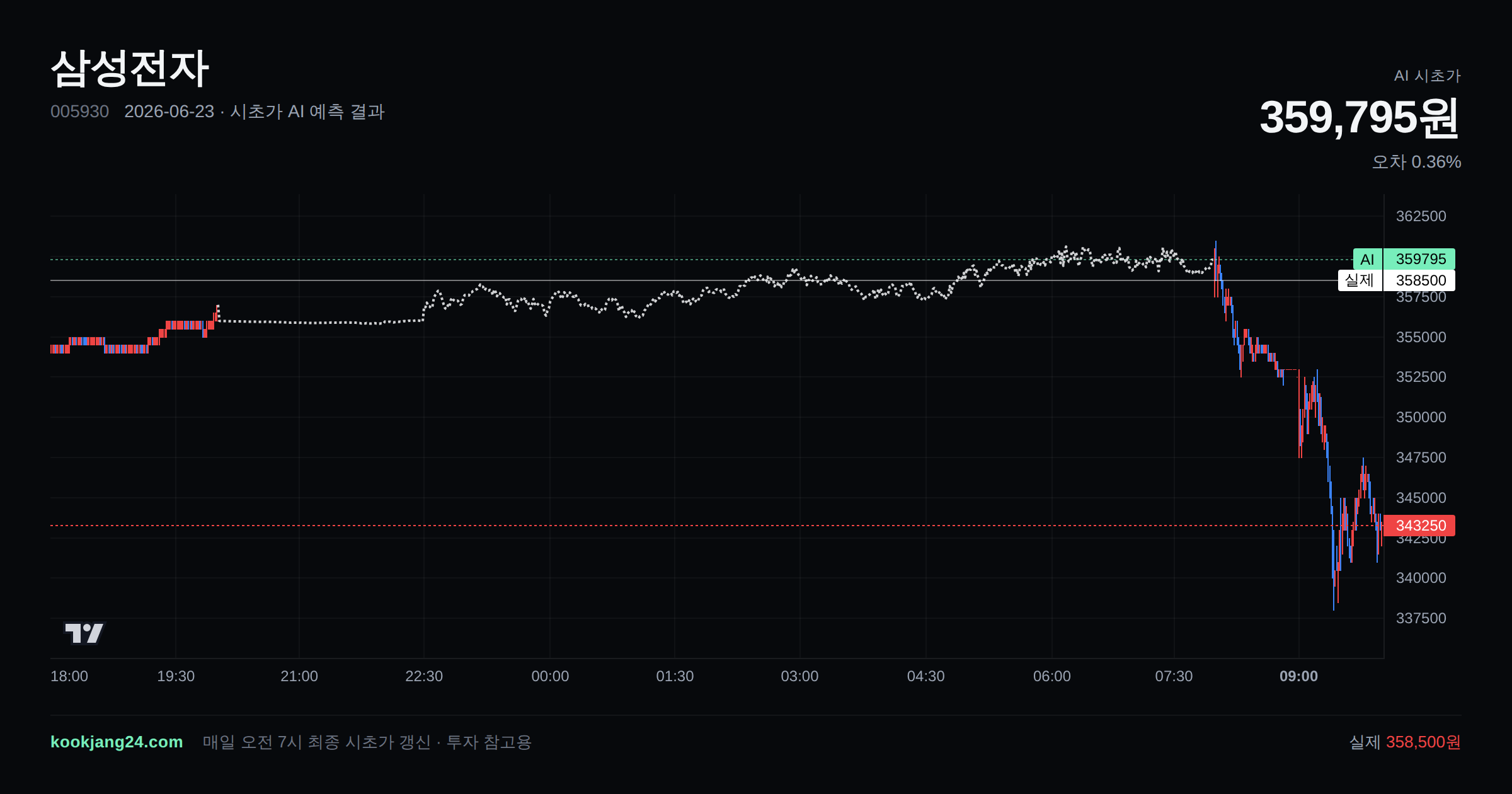This screenshot has width=1512, height=794.
Task: Click the white 실제 tag label
Action: point(1360,280)
